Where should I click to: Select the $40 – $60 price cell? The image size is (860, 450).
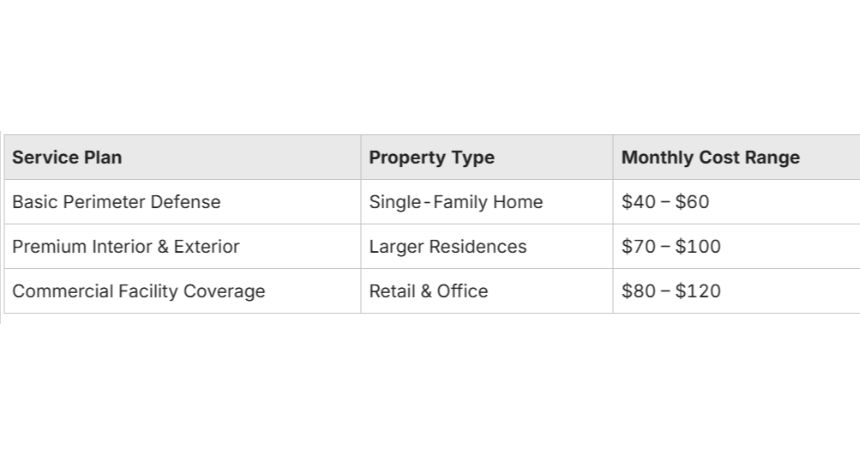pyautogui.click(x=736, y=201)
